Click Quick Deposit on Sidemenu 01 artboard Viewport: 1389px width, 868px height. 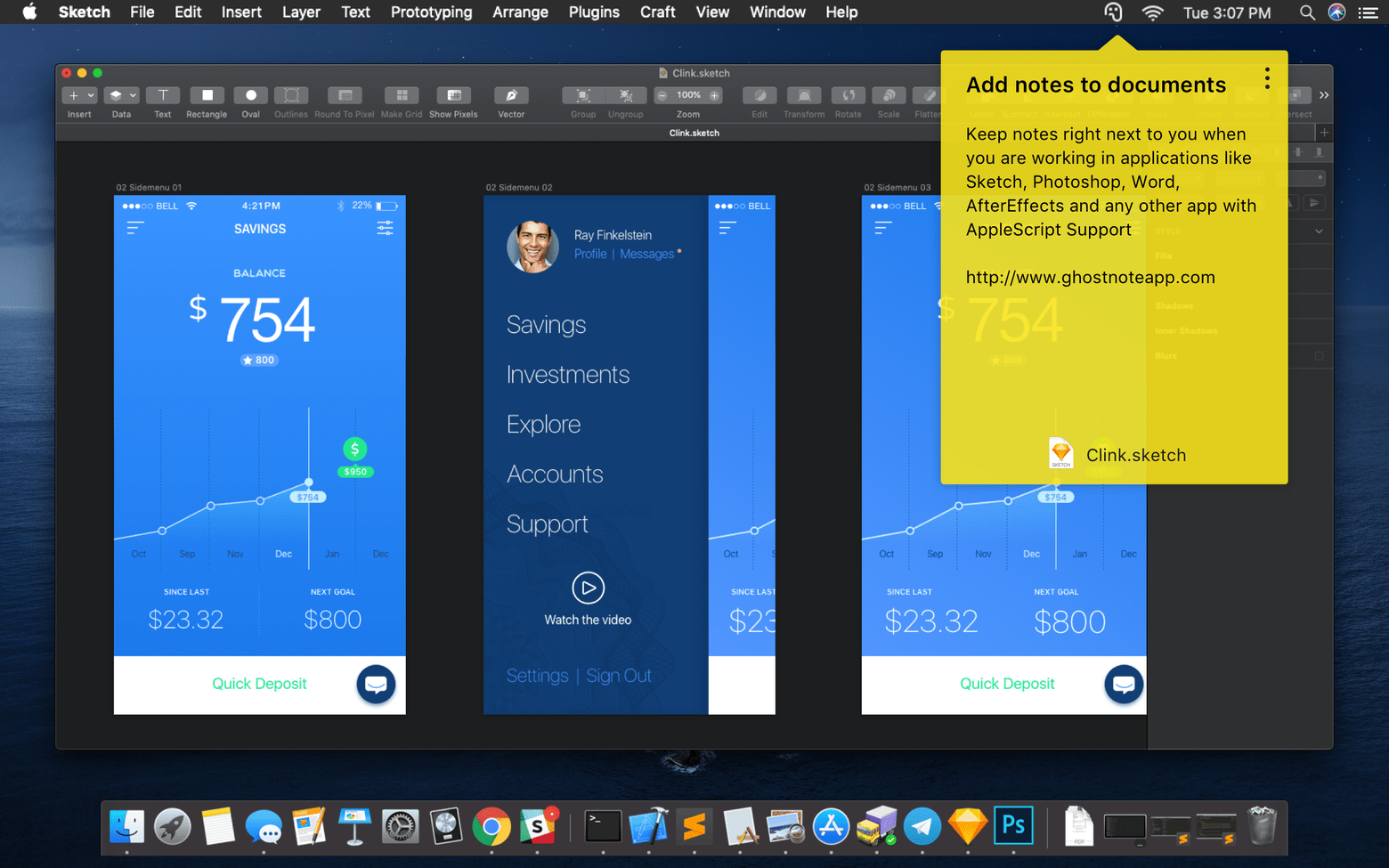[x=259, y=684]
